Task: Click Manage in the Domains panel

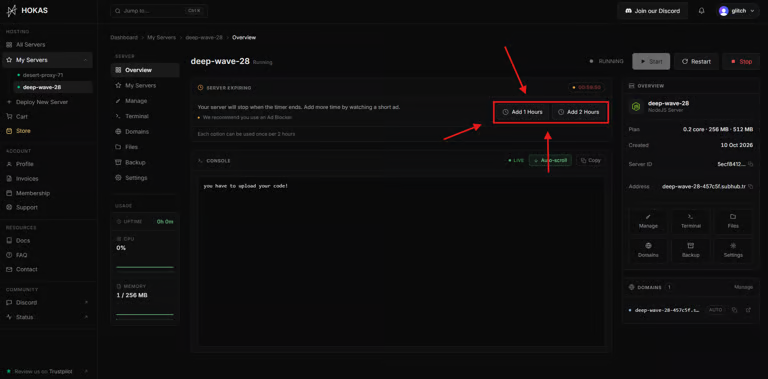Action: point(743,287)
